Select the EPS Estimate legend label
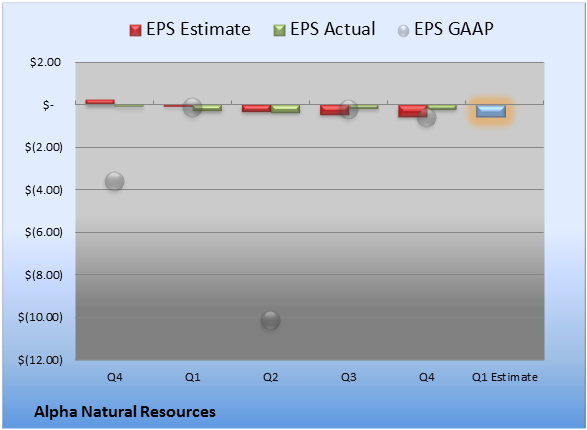This screenshot has height=430, width=587. [198, 29]
